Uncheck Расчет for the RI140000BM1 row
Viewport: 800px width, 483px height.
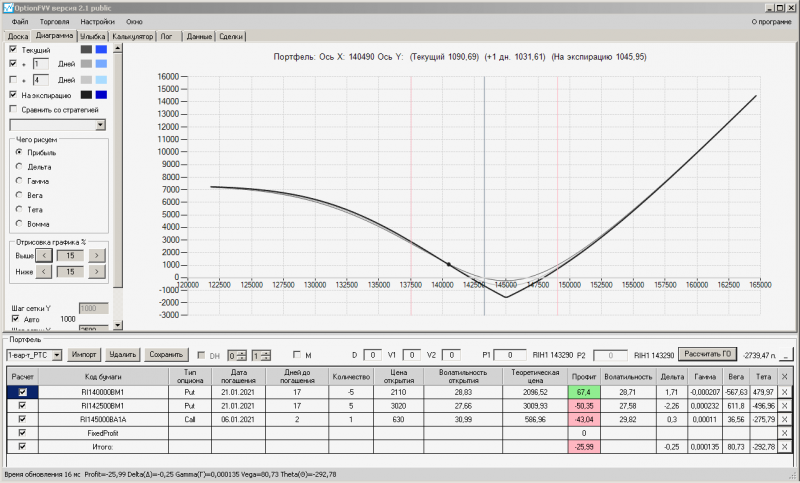click(x=22, y=392)
